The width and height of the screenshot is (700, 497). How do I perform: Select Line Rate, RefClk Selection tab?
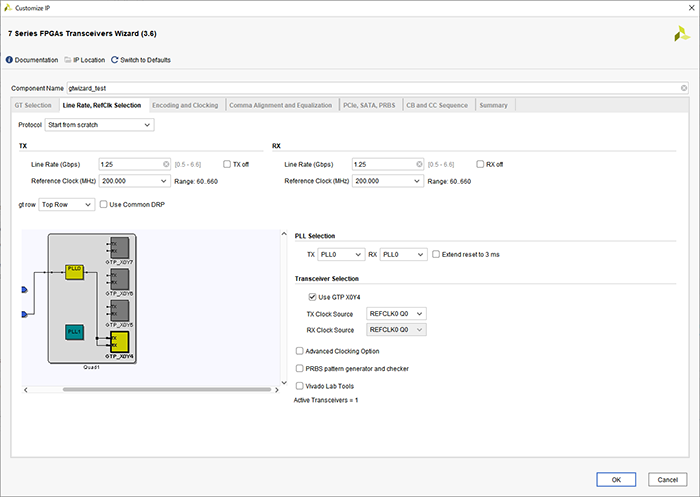click(102, 105)
